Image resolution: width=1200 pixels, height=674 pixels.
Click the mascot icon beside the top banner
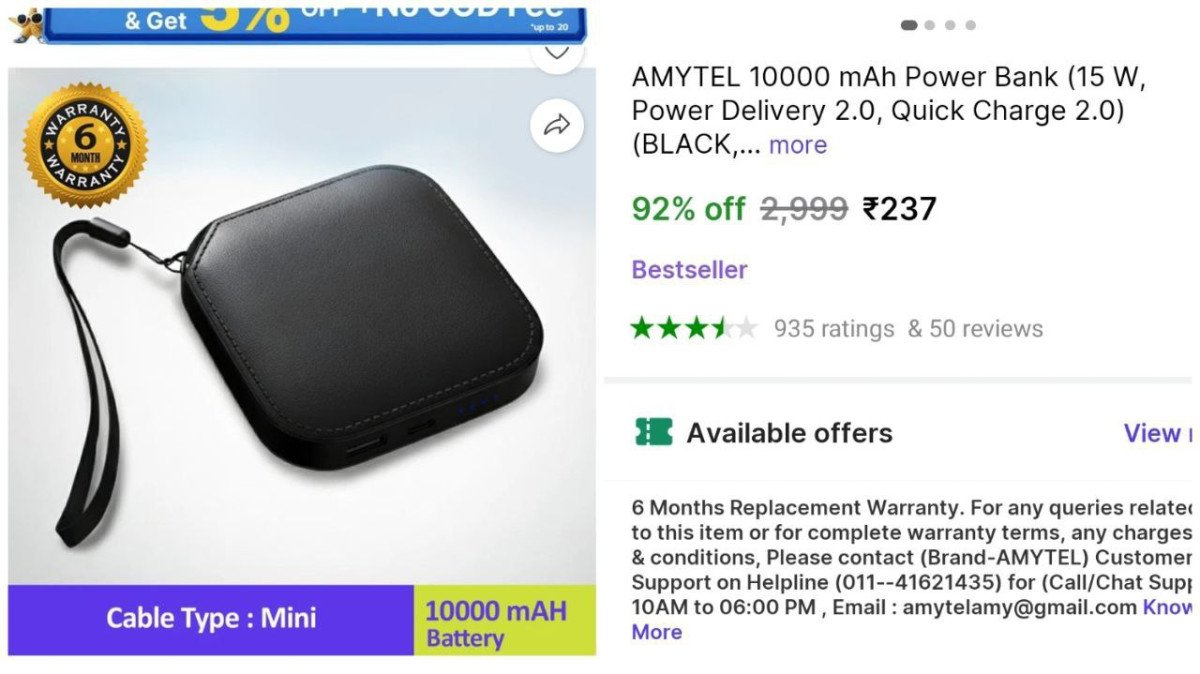pyautogui.click(x=24, y=24)
